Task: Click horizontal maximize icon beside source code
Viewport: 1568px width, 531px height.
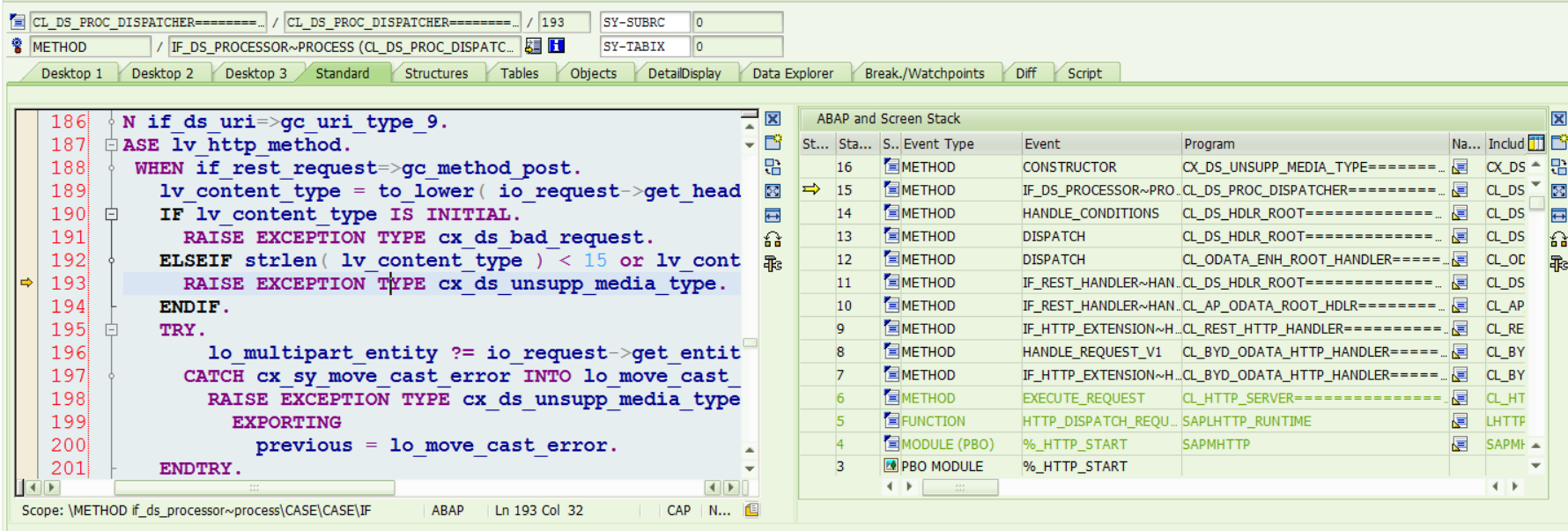Action: coord(773,215)
